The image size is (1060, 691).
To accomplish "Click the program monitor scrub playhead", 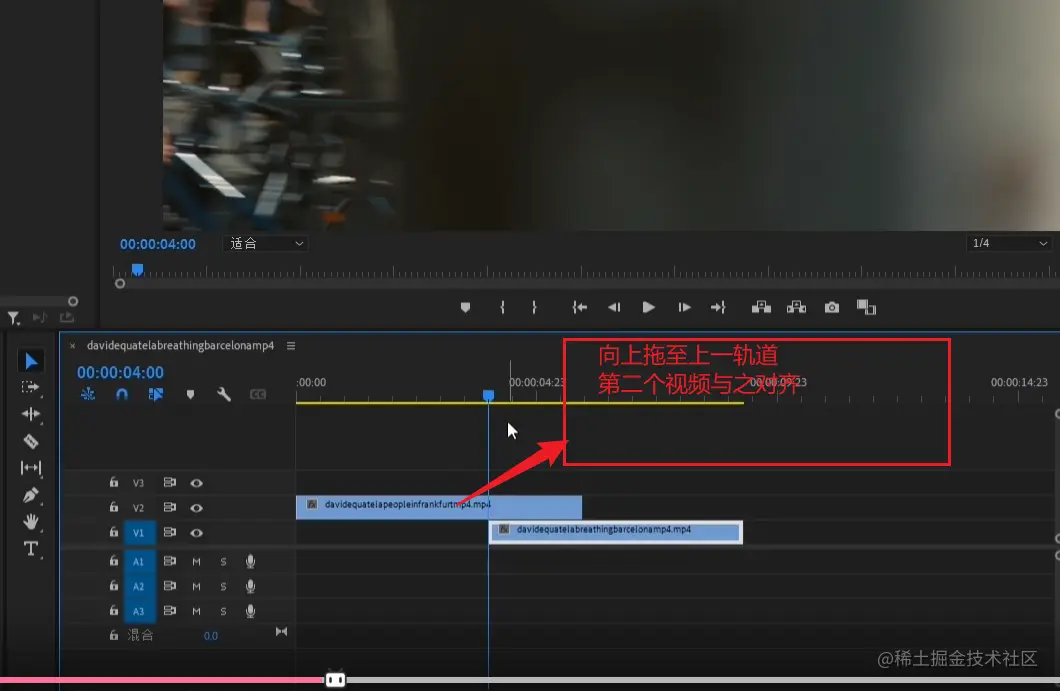I will pos(137,270).
